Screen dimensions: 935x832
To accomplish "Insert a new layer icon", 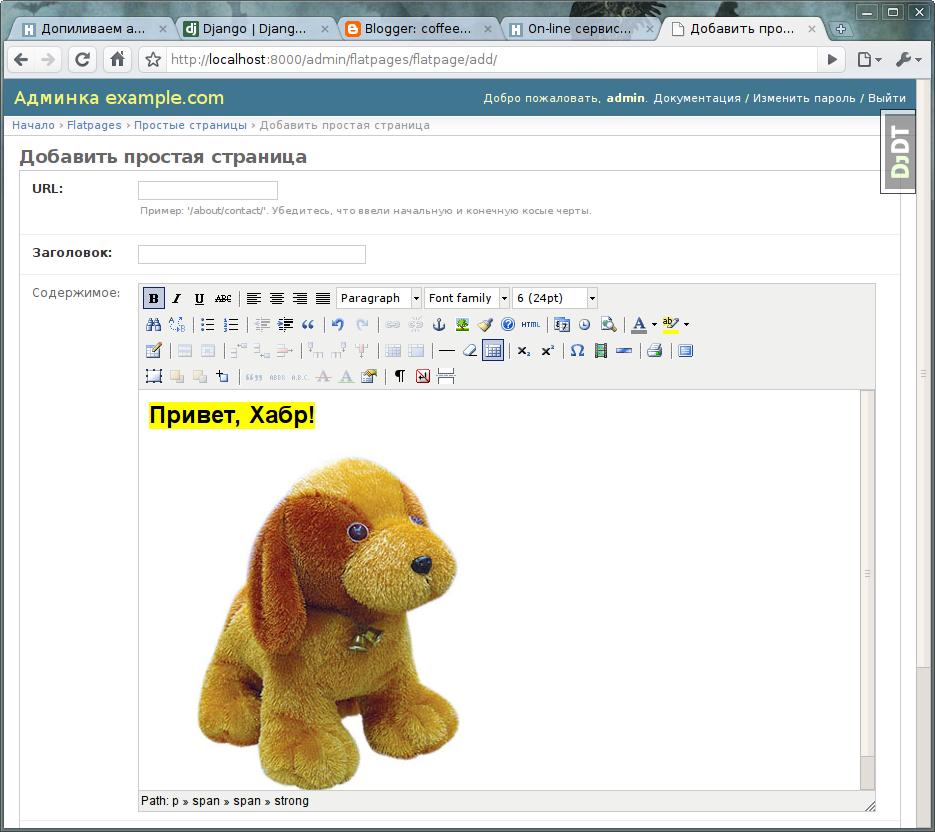I will pyautogui.click(x=154, y=376).
